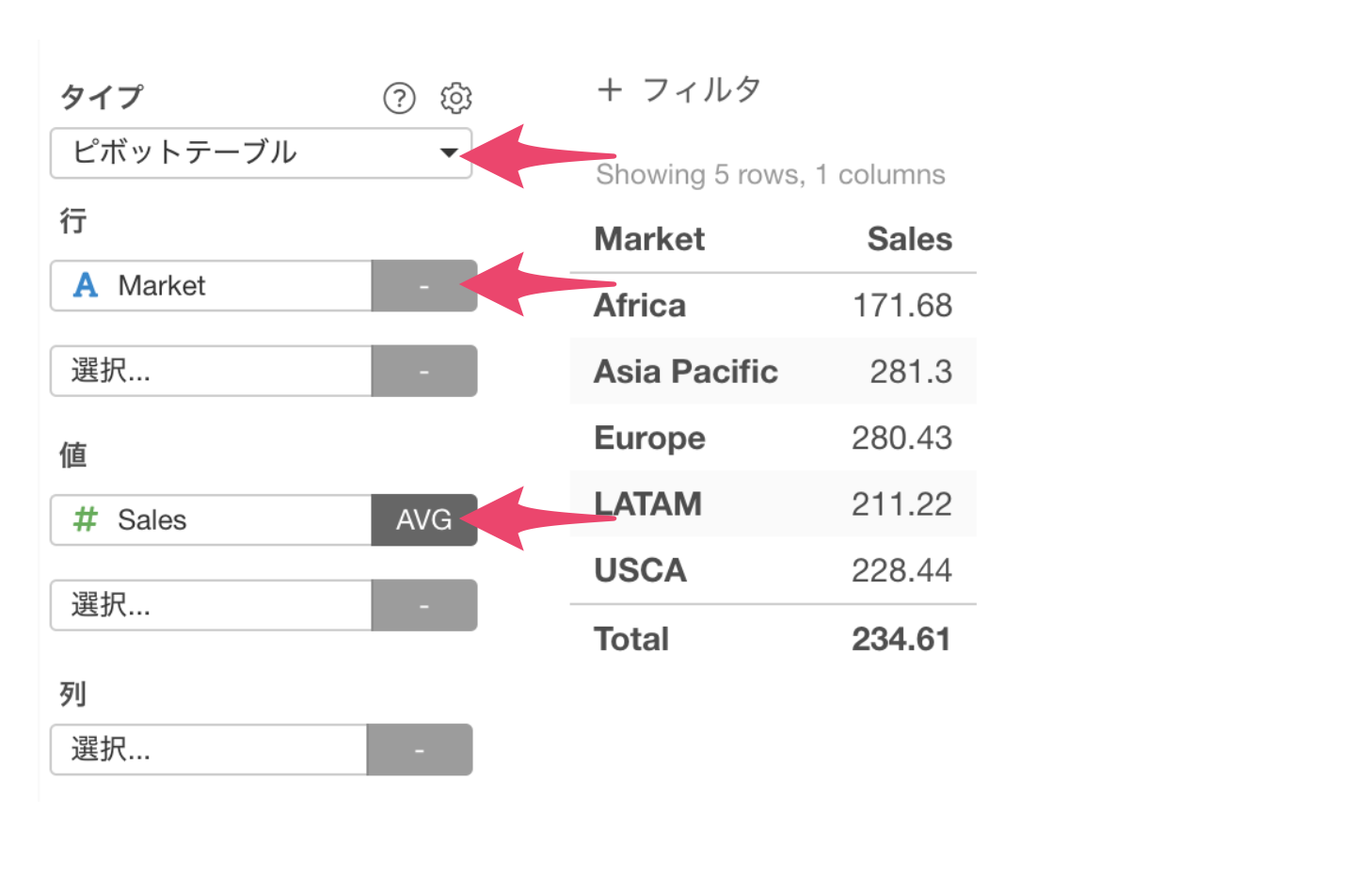Image resolution: width=1372 pixels, height=877 pixels.
Task: Click the AVG aggregation button for Sales
Action: point(424,520)
